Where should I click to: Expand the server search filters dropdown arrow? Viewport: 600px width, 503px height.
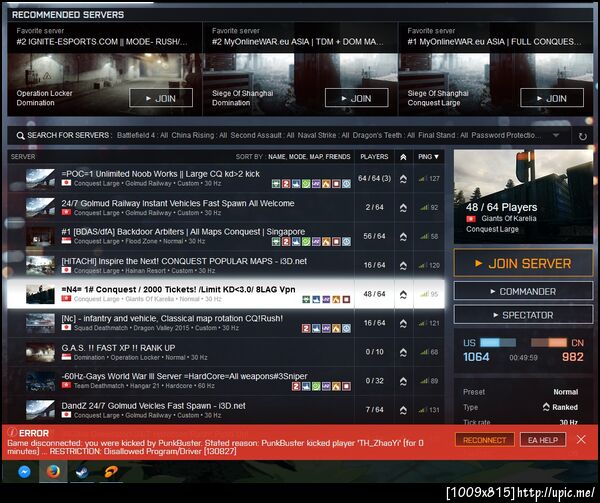pos(556,135)
